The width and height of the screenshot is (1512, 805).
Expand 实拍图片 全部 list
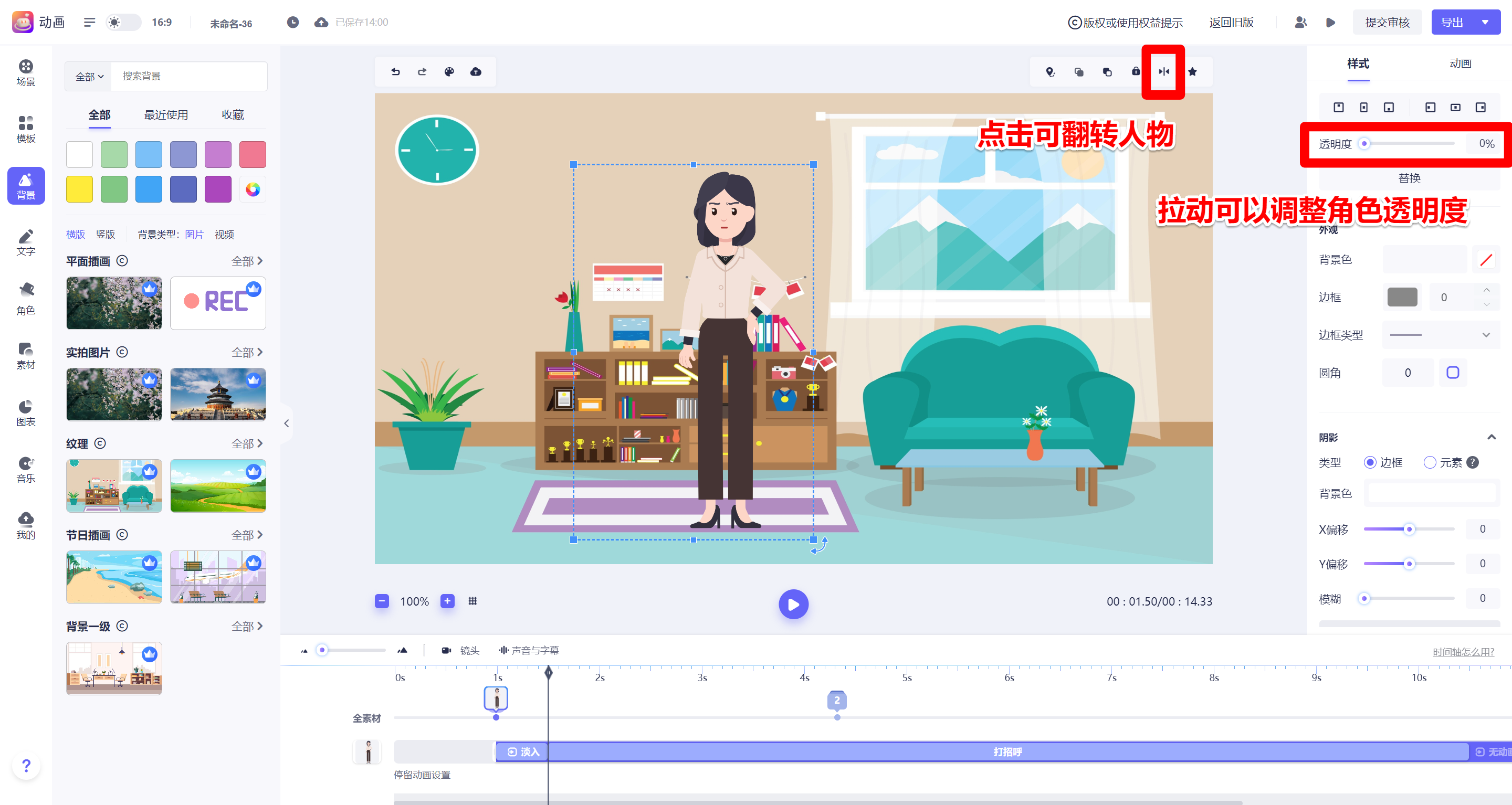(247, 352)
